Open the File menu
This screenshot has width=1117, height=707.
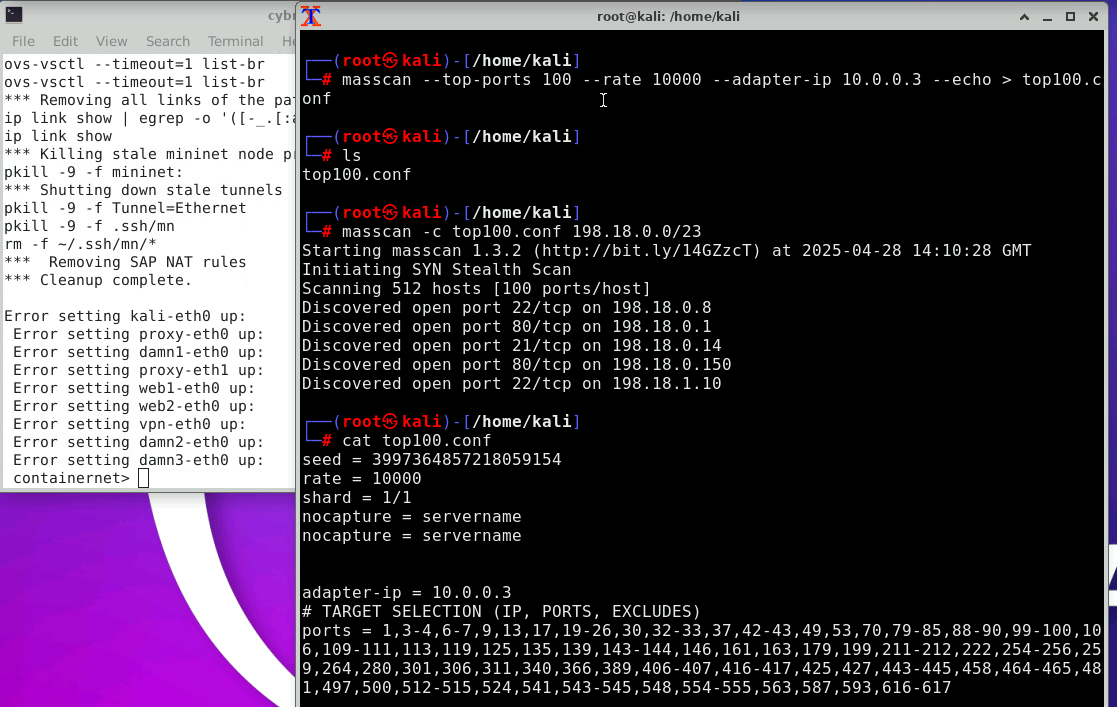click(x=23, y=41)
